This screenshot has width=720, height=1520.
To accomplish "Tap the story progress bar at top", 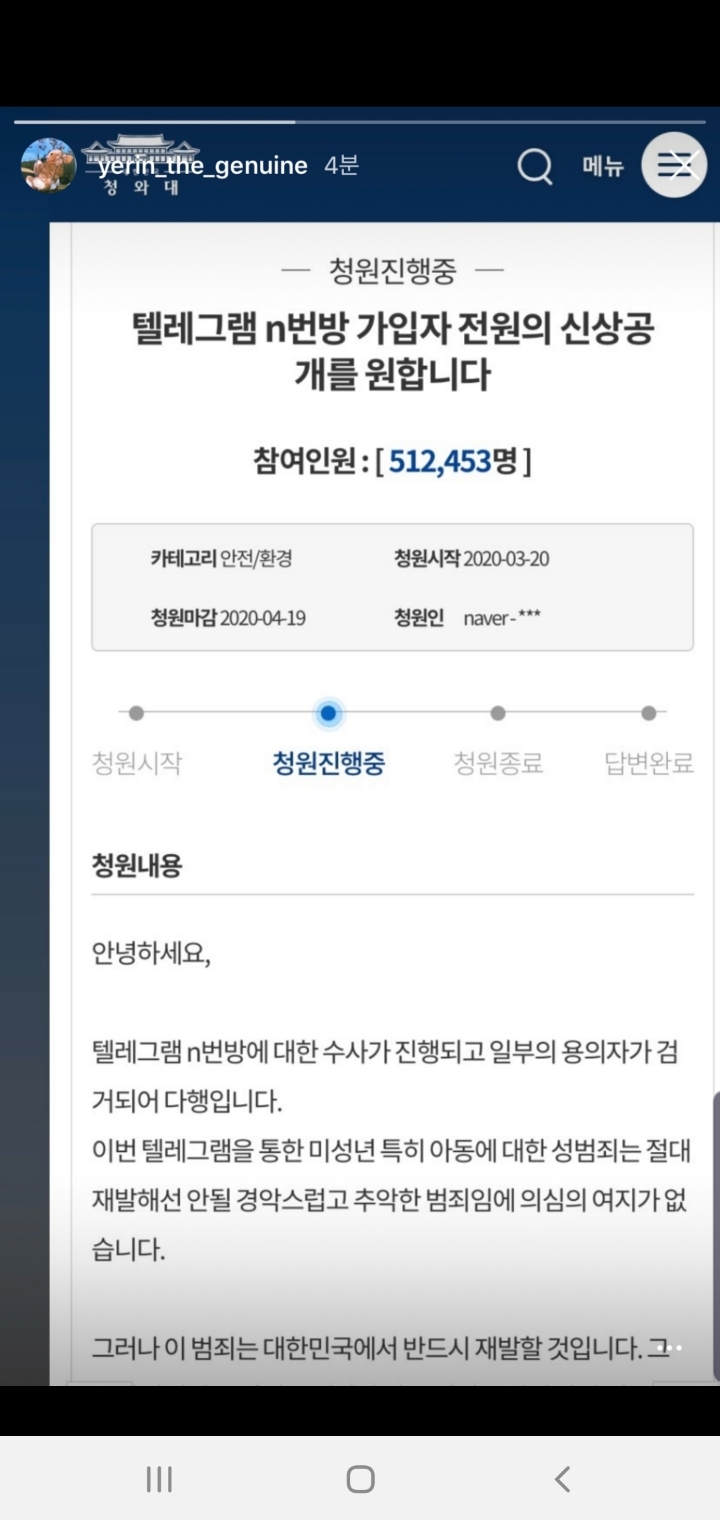I will coord(360,122).
